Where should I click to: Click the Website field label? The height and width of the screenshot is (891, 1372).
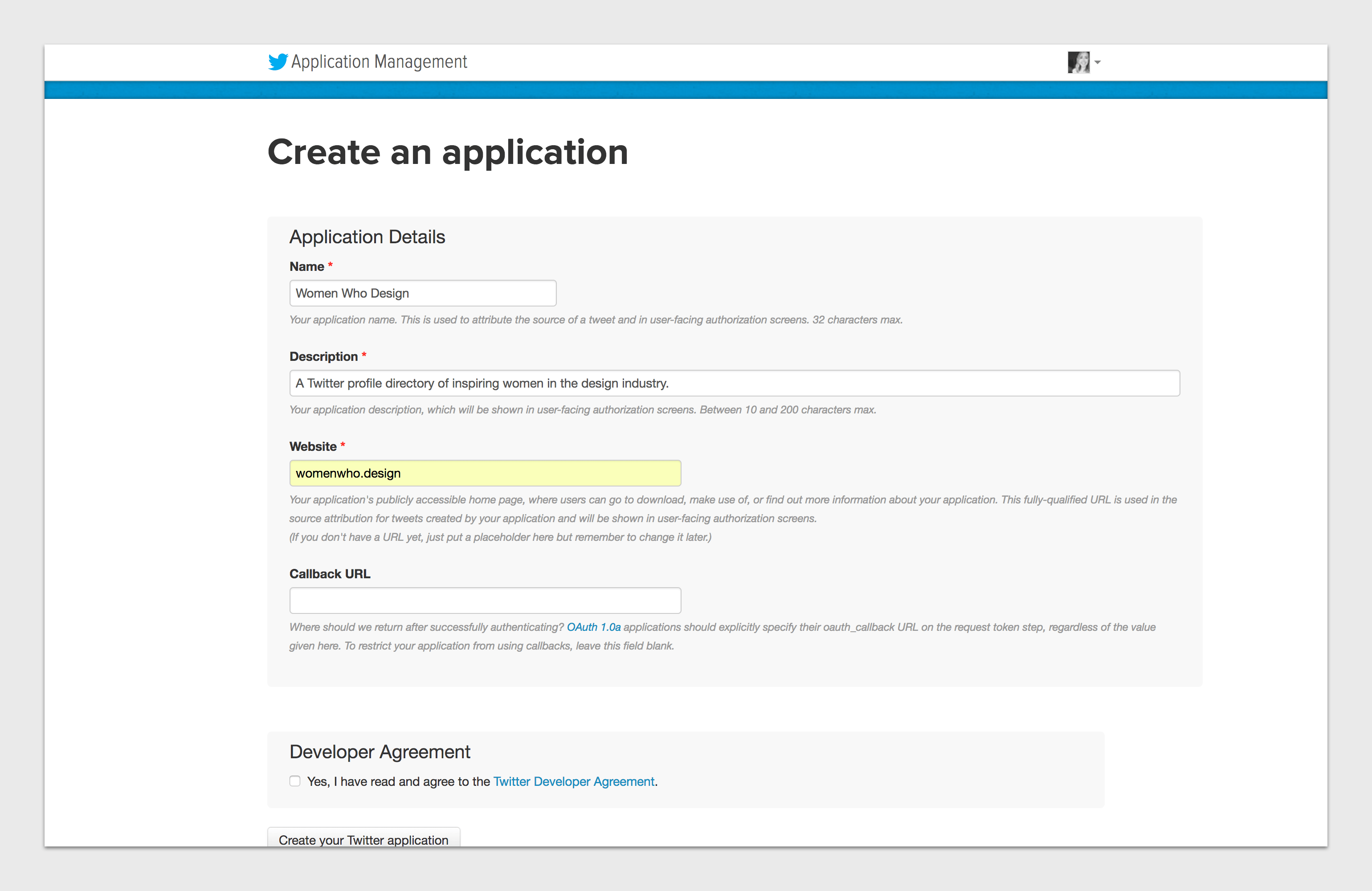tap(313, 447)
